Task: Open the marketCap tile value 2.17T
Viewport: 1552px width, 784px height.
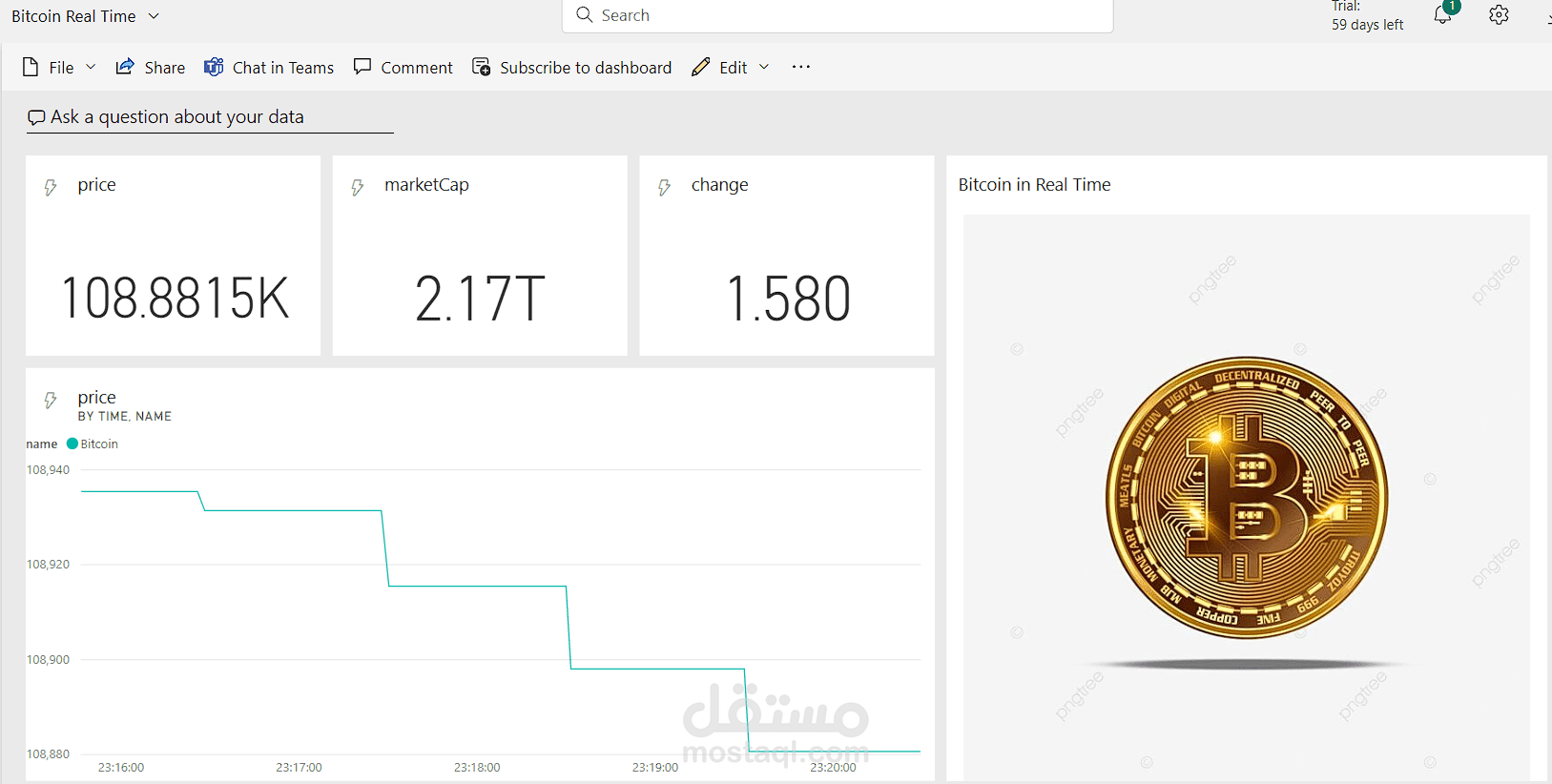Action: 480,298
